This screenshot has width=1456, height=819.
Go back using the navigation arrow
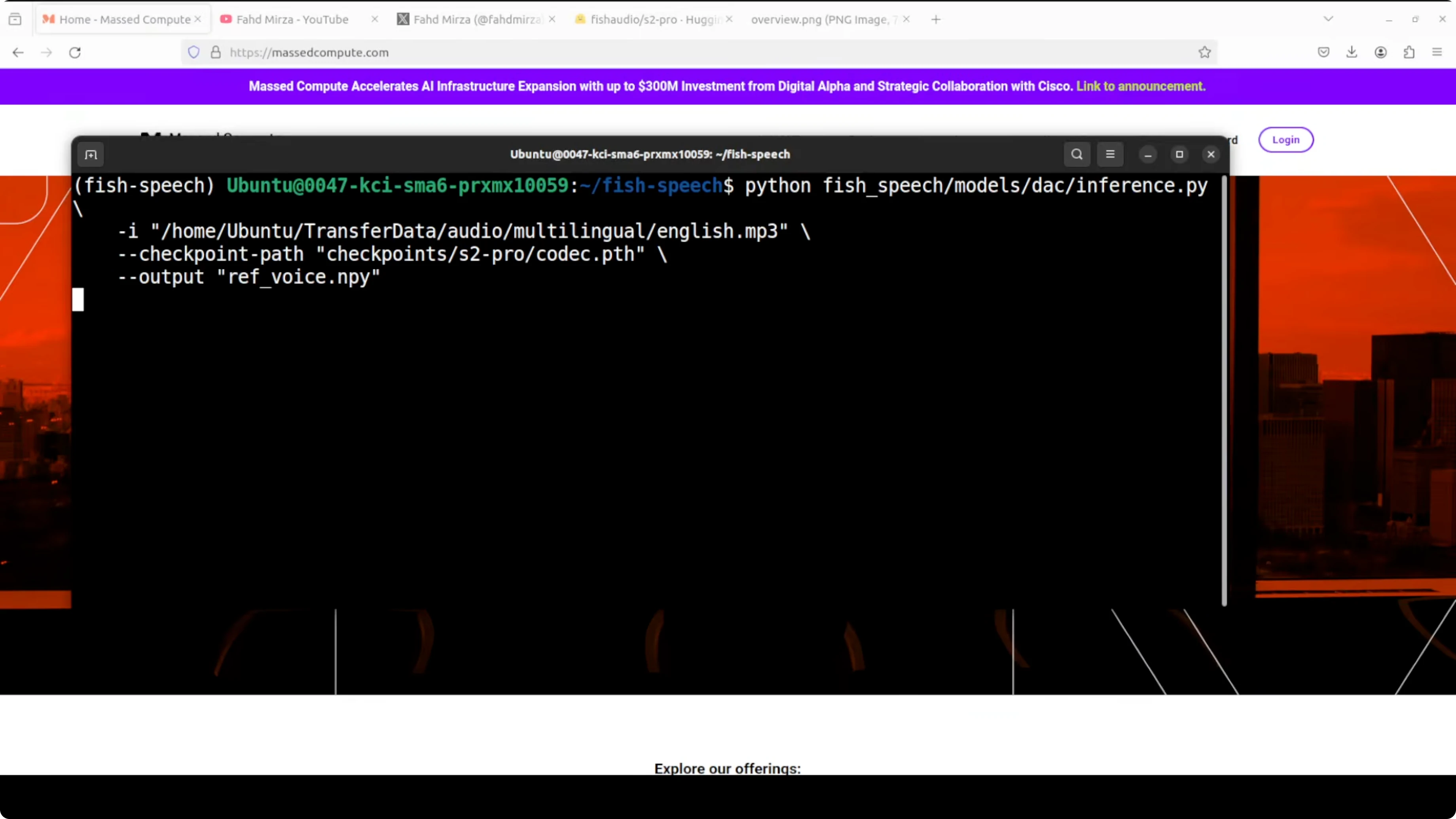pyautogui.click(x=17, y=52)
